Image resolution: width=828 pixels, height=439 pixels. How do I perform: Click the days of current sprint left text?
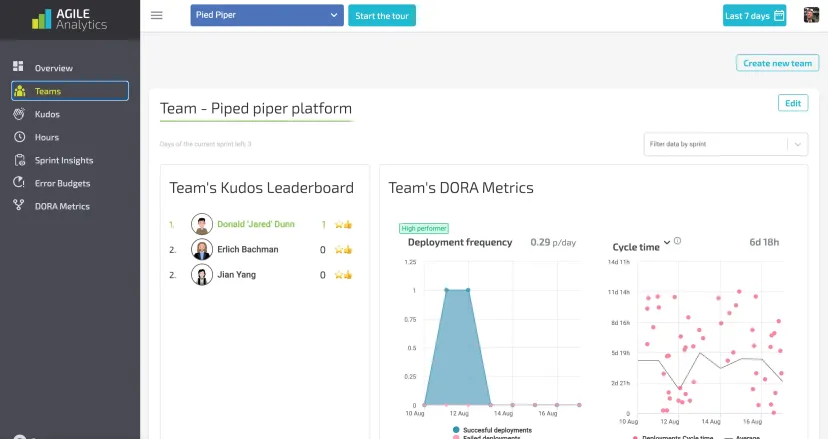click(x=205, y=144)
